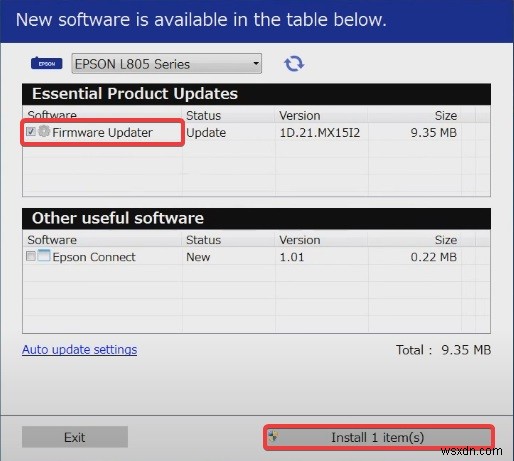Click the Version column header in Essential Product Updates

click(300, 116)
